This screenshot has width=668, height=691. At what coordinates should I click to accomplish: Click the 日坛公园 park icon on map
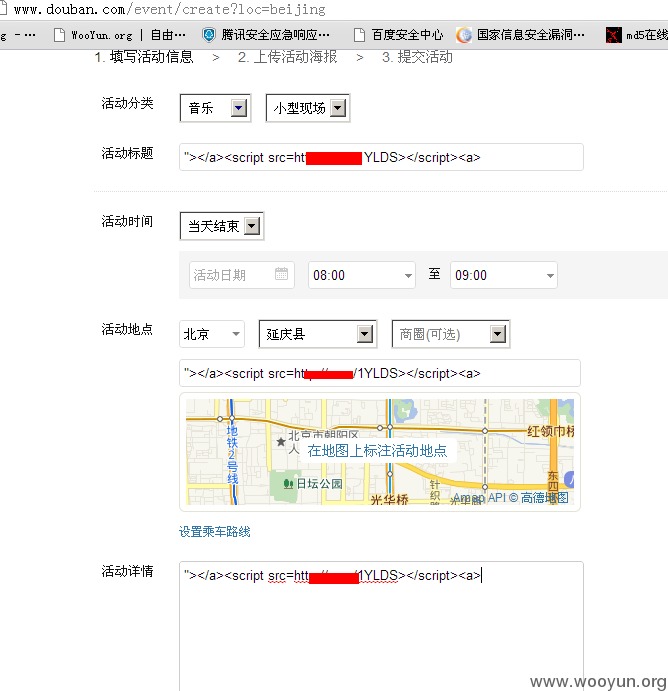pyautogui.click(x=289, y=484)
